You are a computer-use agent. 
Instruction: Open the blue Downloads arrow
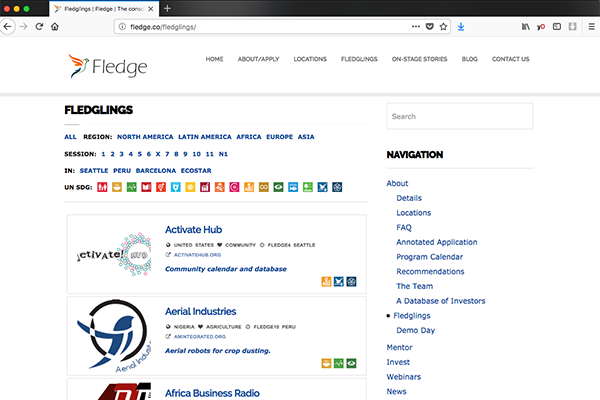(x=461, y=27)
